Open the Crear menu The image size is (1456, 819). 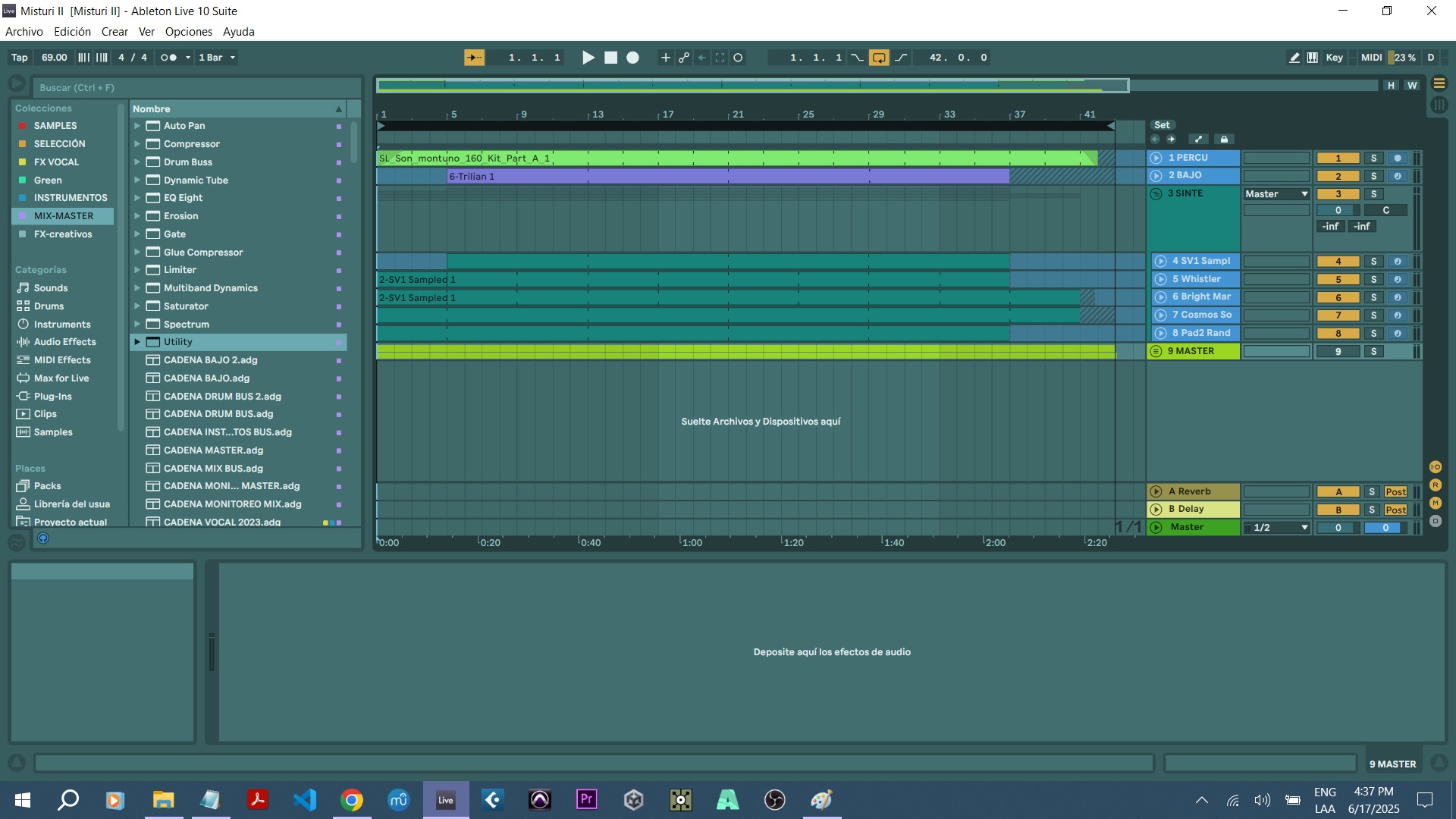pos(115,32)
